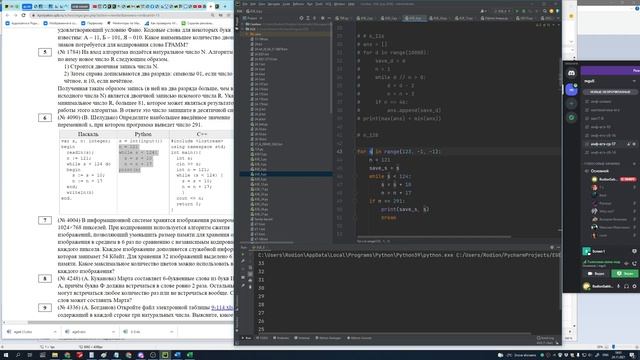The image size is (640, 360).
Task: Open Discord user settings gear
Action: tap(634, 286)
